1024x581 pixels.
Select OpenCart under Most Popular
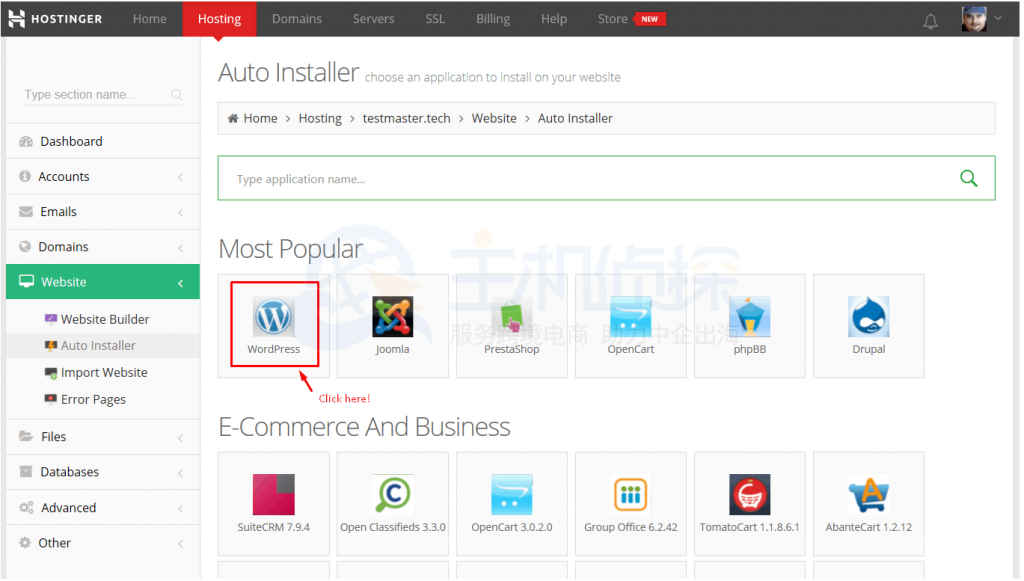point(630,317)
